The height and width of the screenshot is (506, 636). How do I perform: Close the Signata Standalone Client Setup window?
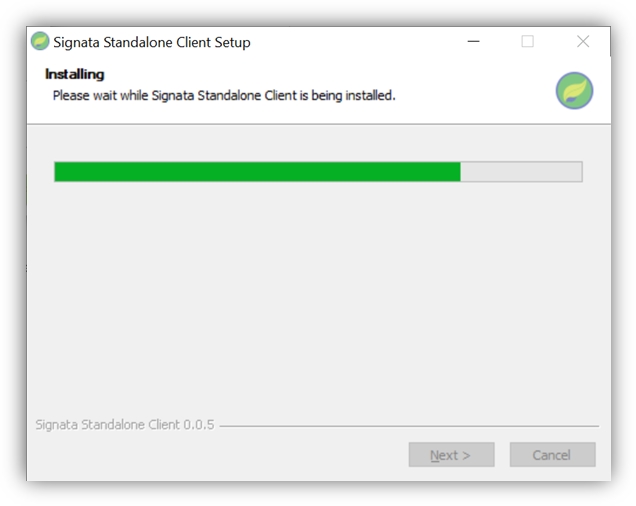click(583, 41)
